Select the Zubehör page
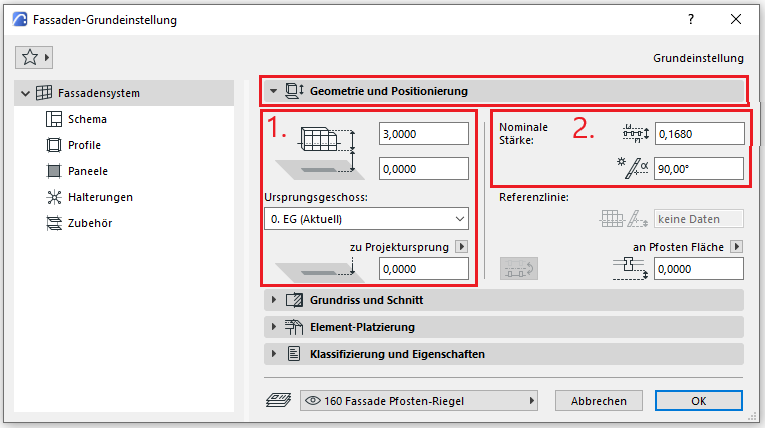 pyautogui.click(x=91, y=223)
